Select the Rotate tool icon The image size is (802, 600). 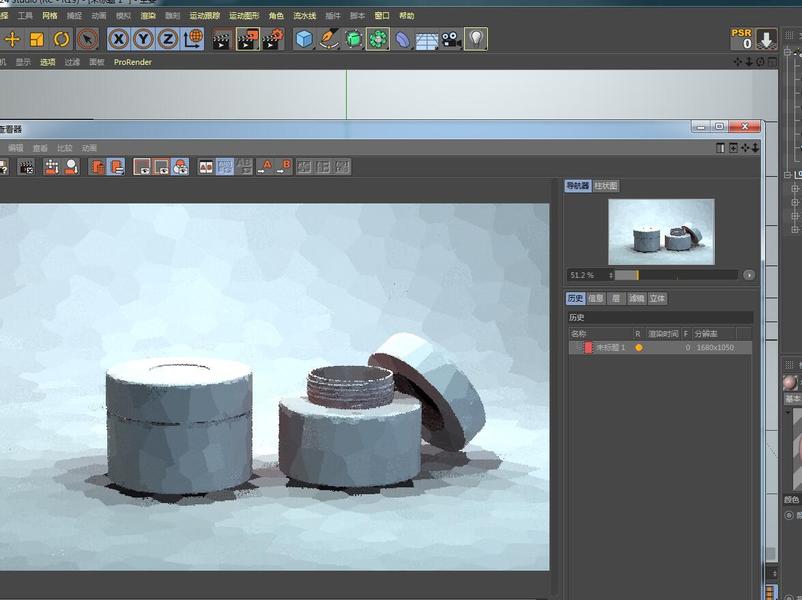pos(62,39)
